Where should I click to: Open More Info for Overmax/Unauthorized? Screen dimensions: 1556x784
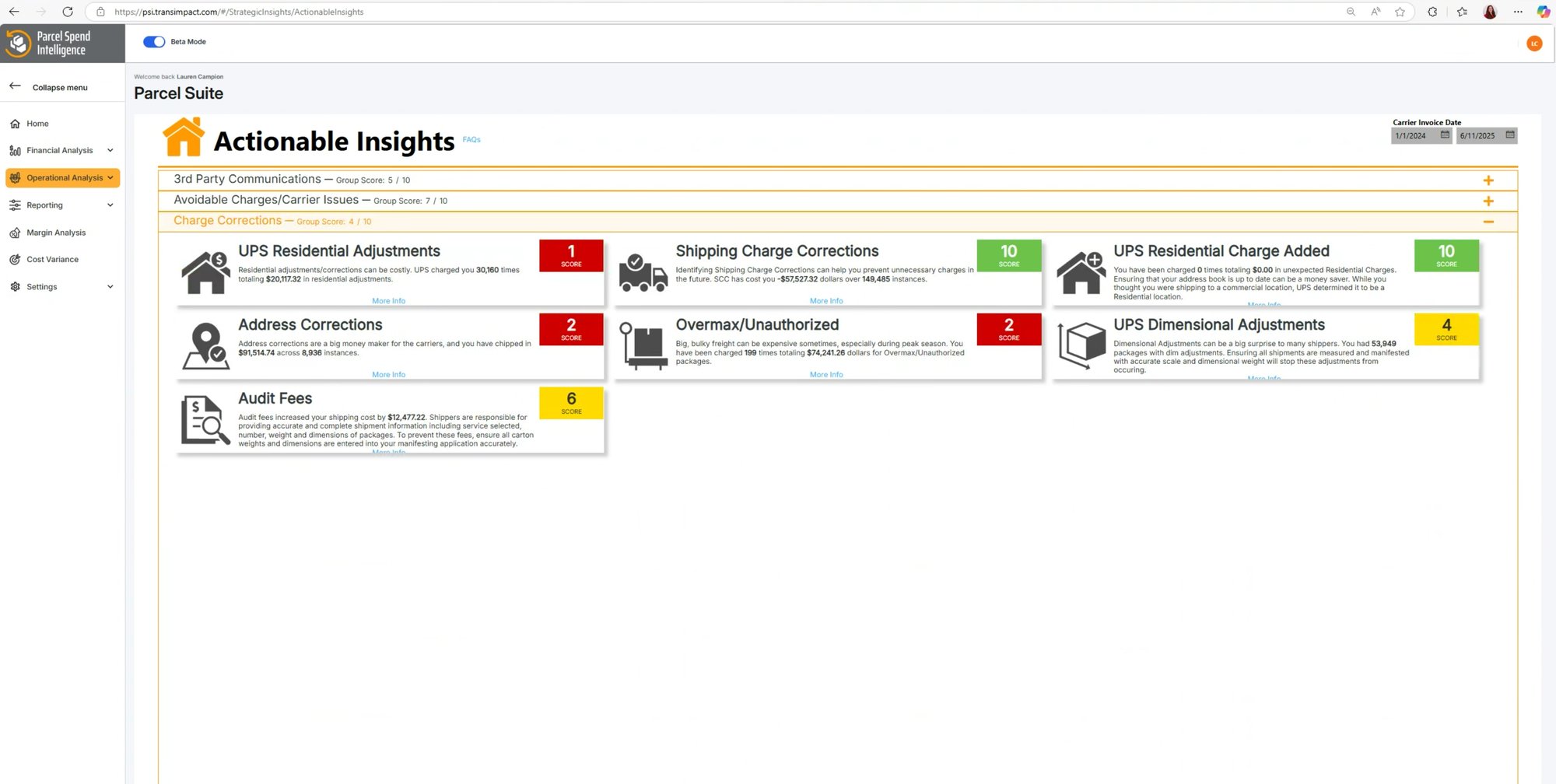click(826, 375)
